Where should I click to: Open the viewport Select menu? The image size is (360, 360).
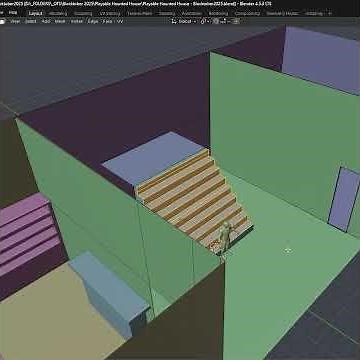click(31, 21)
